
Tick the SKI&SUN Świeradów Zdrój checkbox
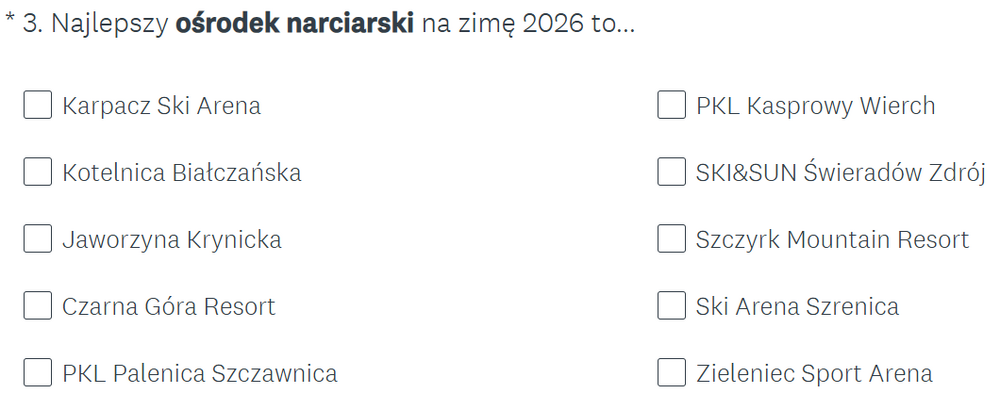pyautogui.click(x=672, y=172)
